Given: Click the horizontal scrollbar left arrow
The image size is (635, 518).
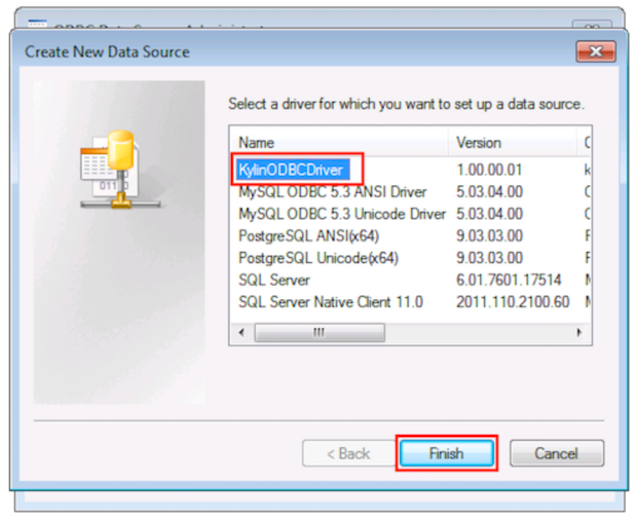Looking at the screenshot, I should pyautogui.click(x=242, y=333).
